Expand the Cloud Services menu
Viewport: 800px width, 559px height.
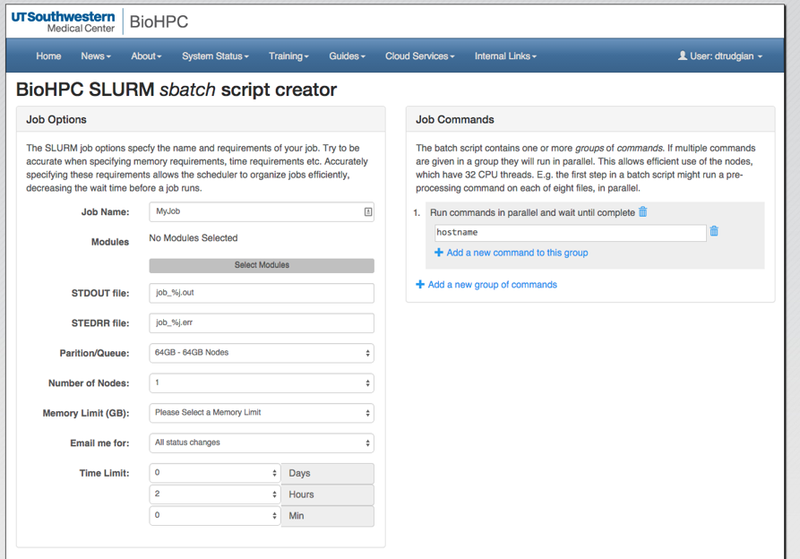pyautogui.click(x=420, y=56)
